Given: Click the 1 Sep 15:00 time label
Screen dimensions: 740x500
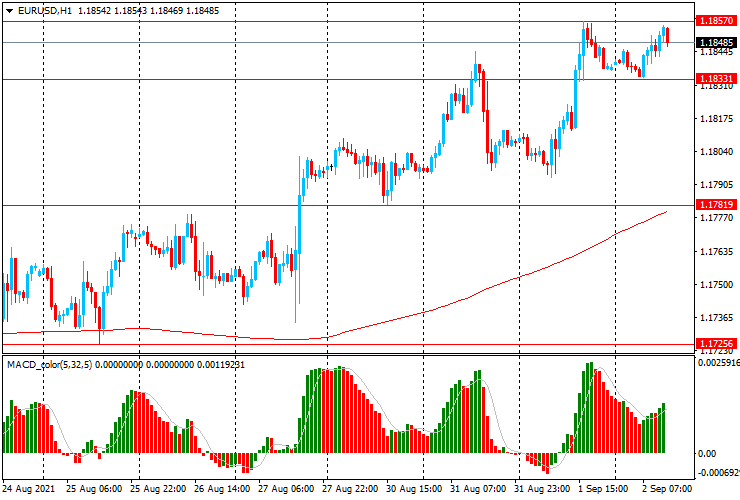Looking at the screenshot, I should click(603, 489).
